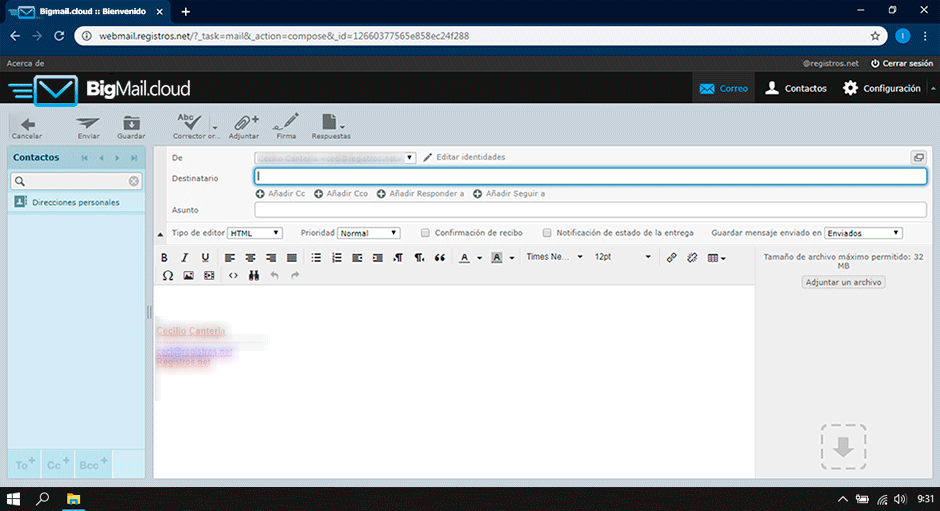Click the Cancelar back arrow
The height and width of the screenshot is (511, 940).
27,123
